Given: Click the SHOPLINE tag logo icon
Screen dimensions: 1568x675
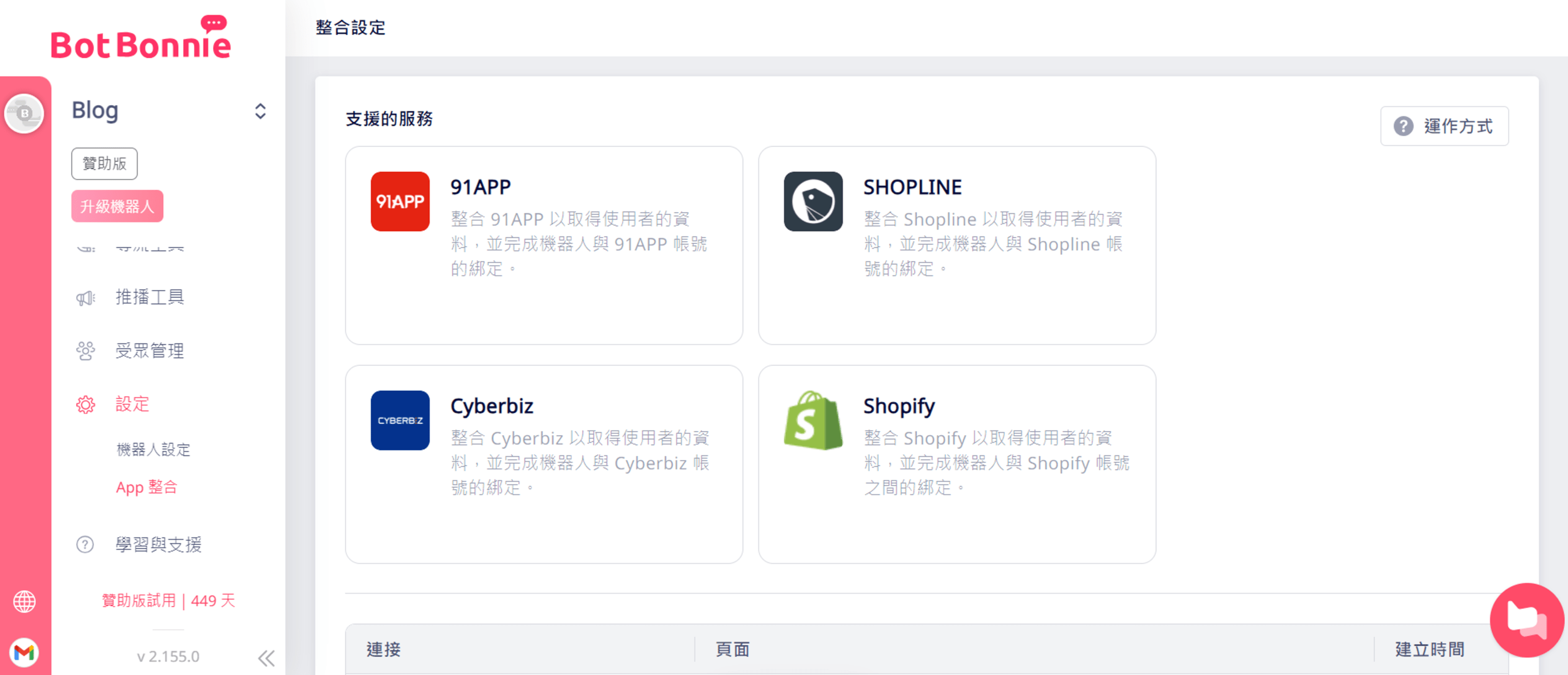Looking at the screenshot, I should coord(813,202).
